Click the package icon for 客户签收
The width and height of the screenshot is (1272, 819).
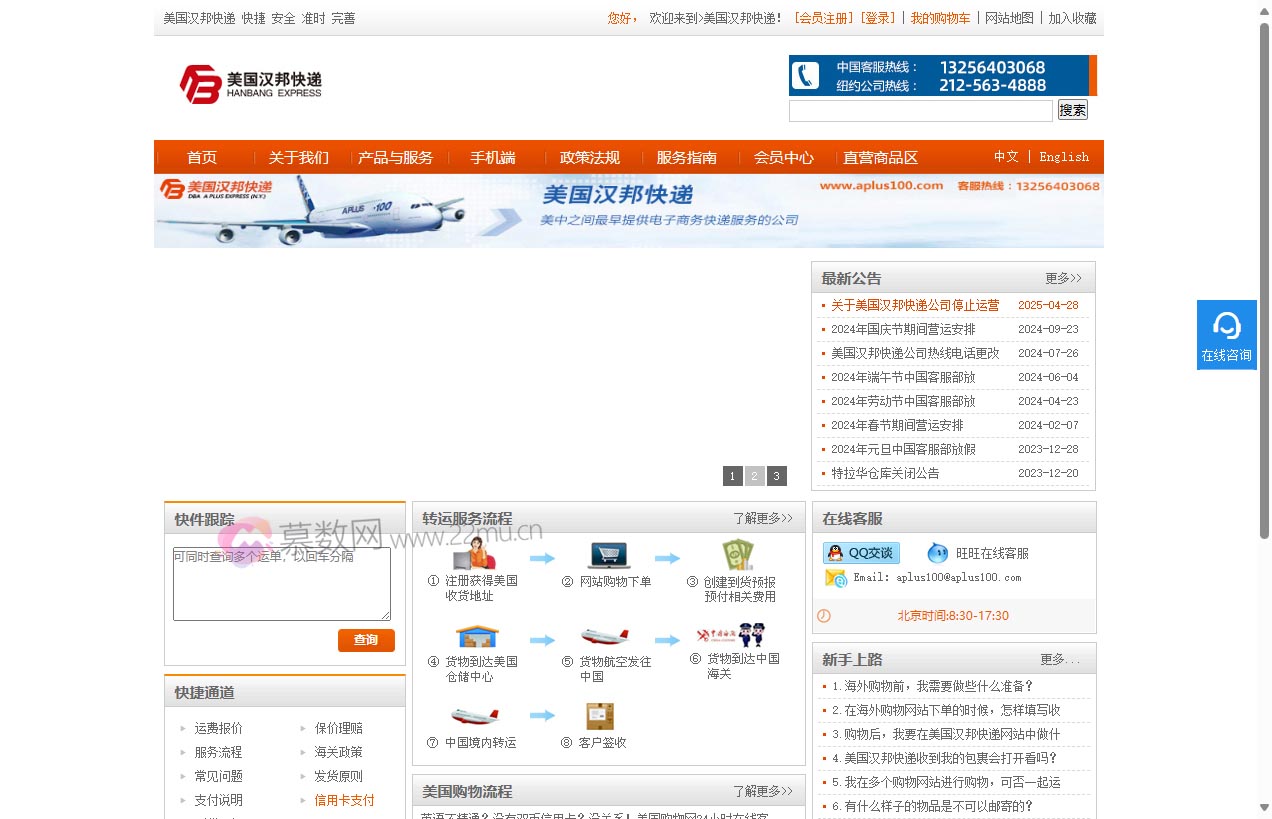click(x=600, y=717)
